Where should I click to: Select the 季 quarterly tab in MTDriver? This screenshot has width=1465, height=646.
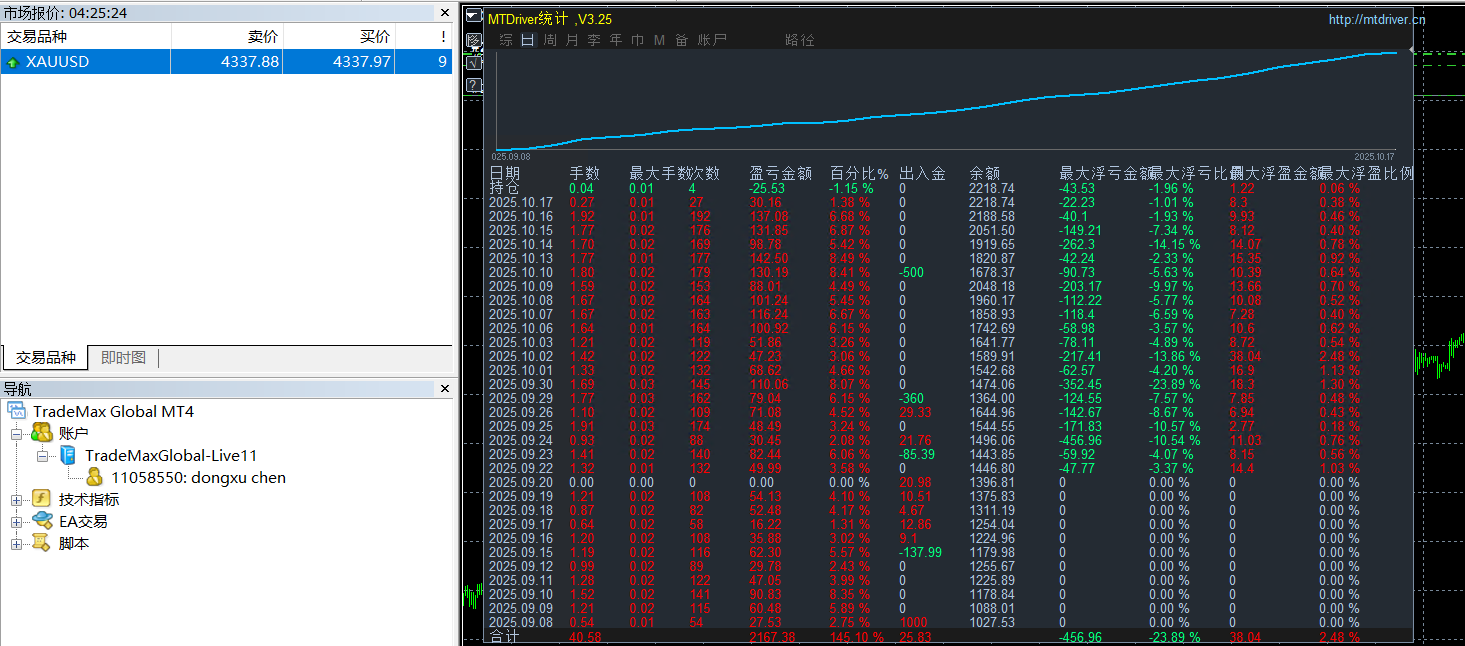click(x=594, y=40)
